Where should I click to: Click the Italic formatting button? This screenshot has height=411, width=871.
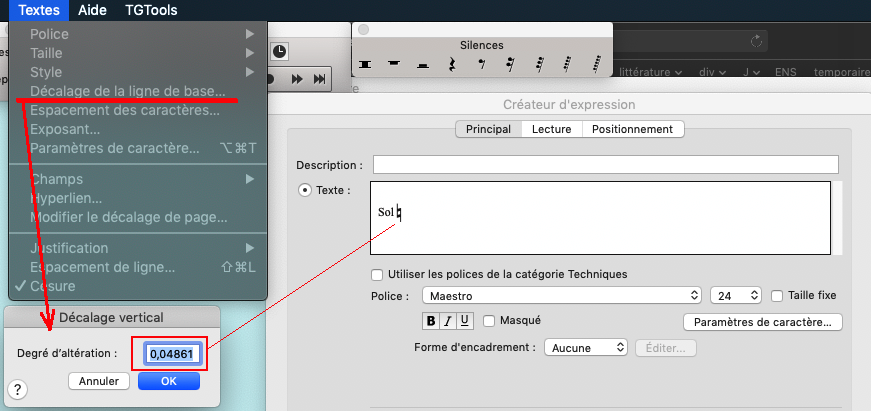pos(448,321)
